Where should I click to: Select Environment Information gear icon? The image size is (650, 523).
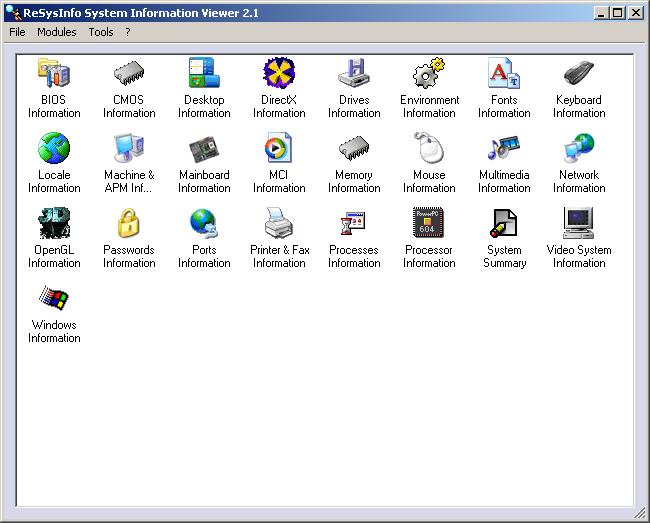[429, 73]
